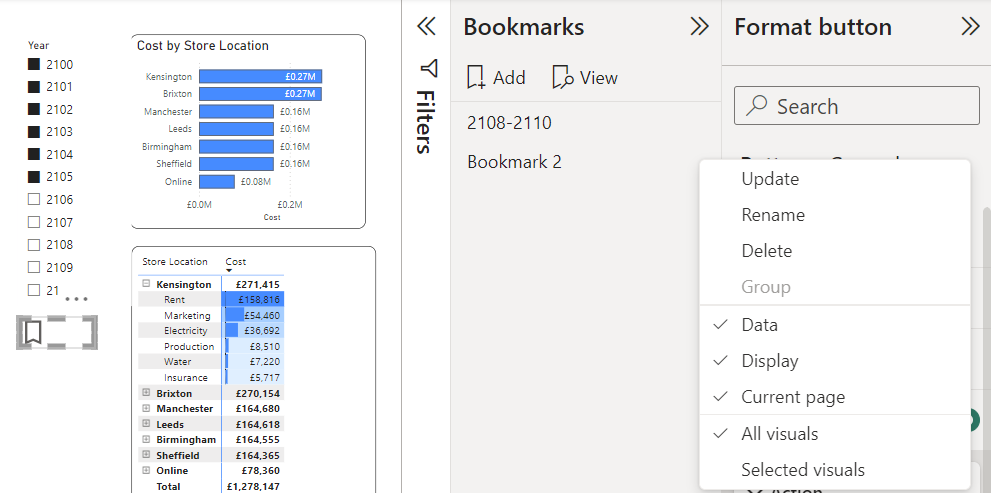Expand the Online store location row
The image size is (991, 493).
click(147, 471)
